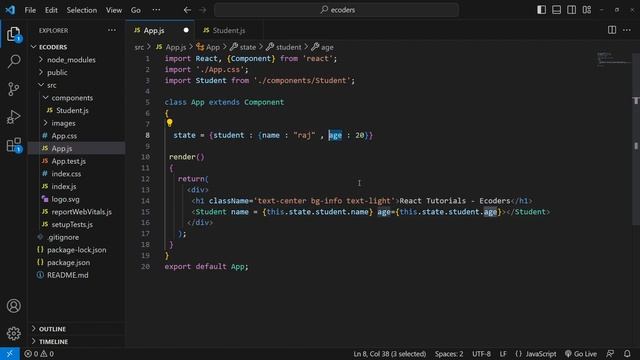Open the Manage gear icon
The width and height of the screenshot is (640, 360).
[x=13, y=333]
